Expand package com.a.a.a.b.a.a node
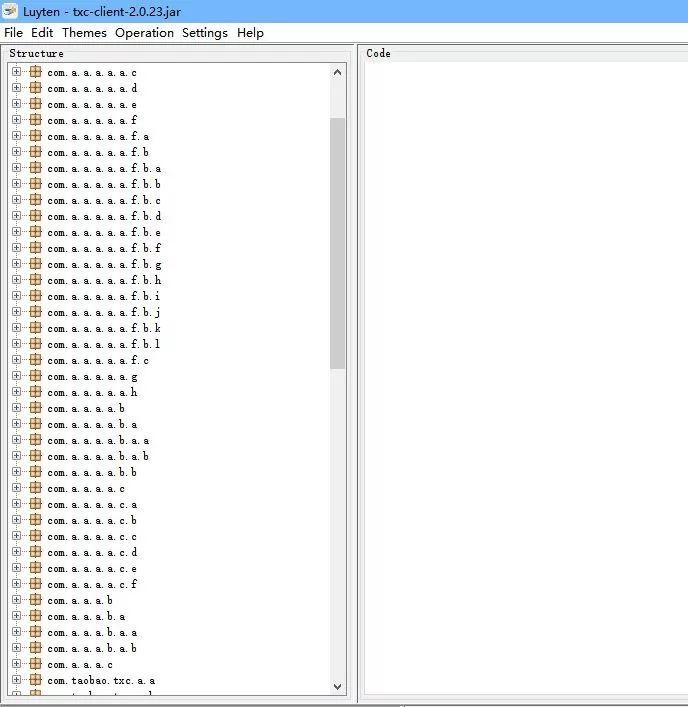Screen dimensions: 688x707 pyautogui.click(x=17, y=632)
